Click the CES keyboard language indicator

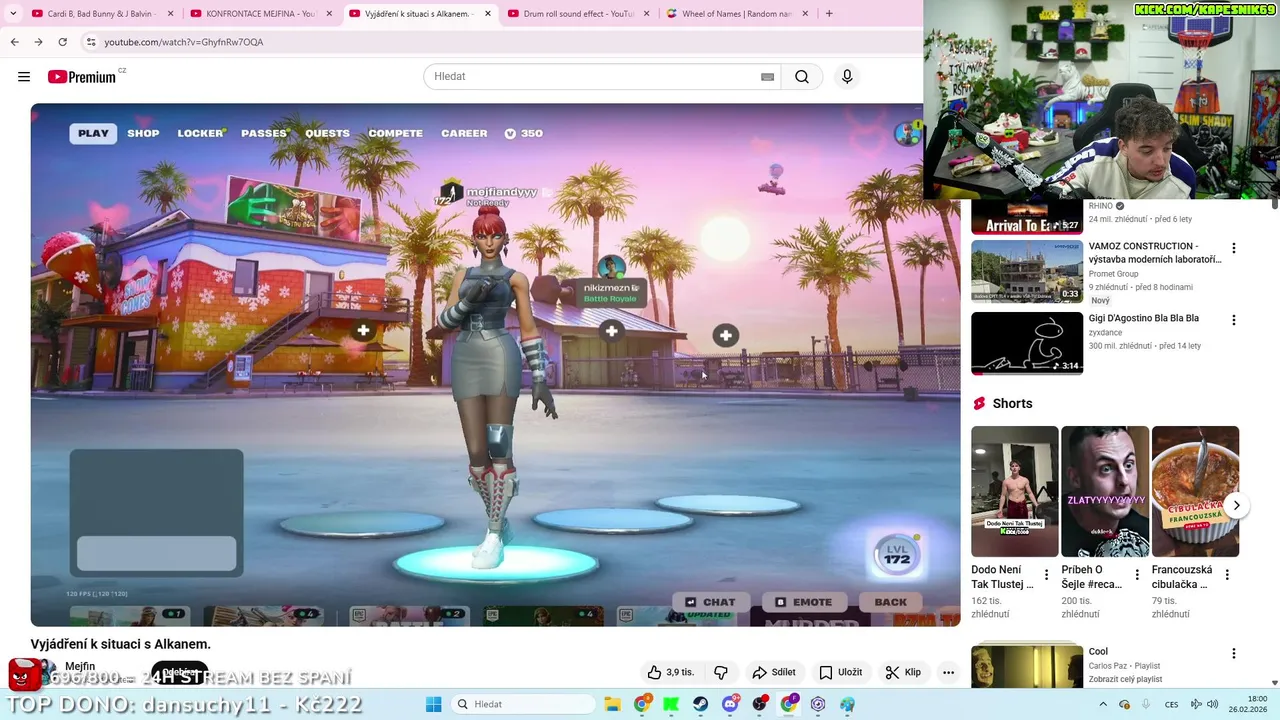pos(1171,704)
